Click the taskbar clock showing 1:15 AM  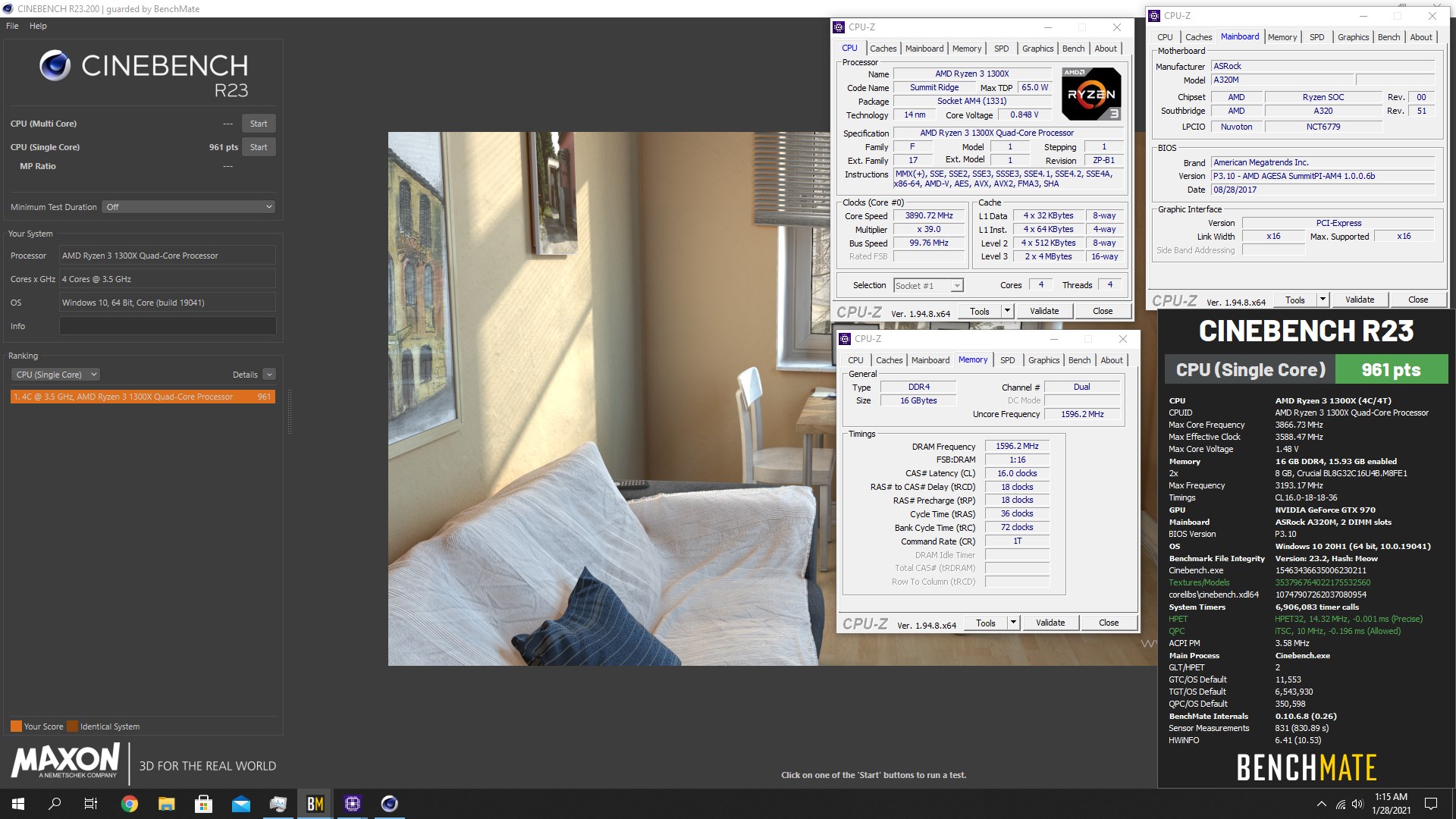pos(1391,804)
